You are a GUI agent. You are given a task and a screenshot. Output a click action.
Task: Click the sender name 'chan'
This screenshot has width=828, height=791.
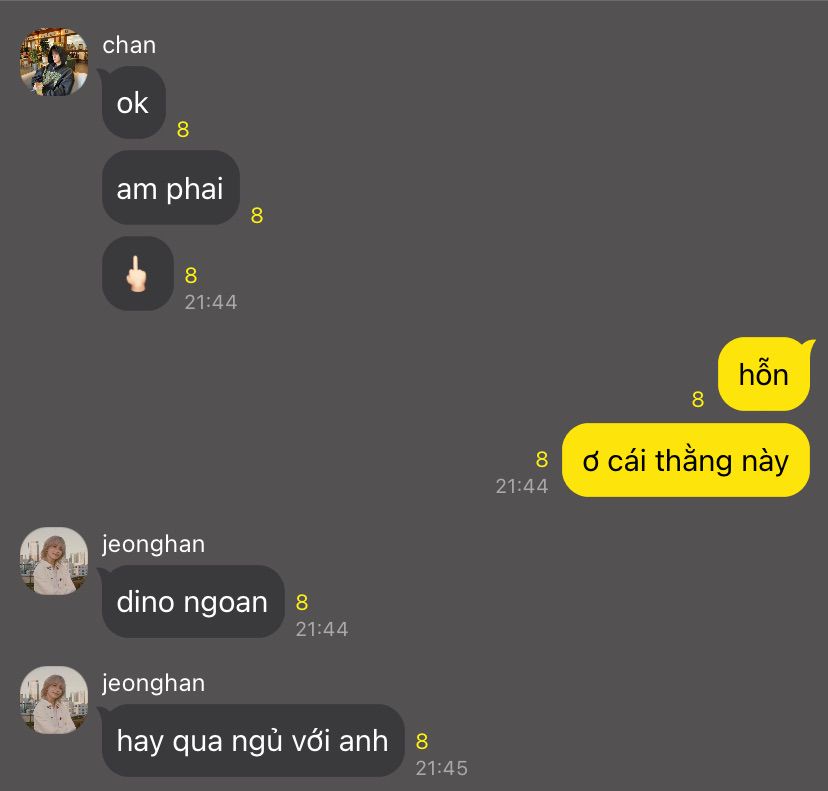pyautogui.click(x=129, y=45)
